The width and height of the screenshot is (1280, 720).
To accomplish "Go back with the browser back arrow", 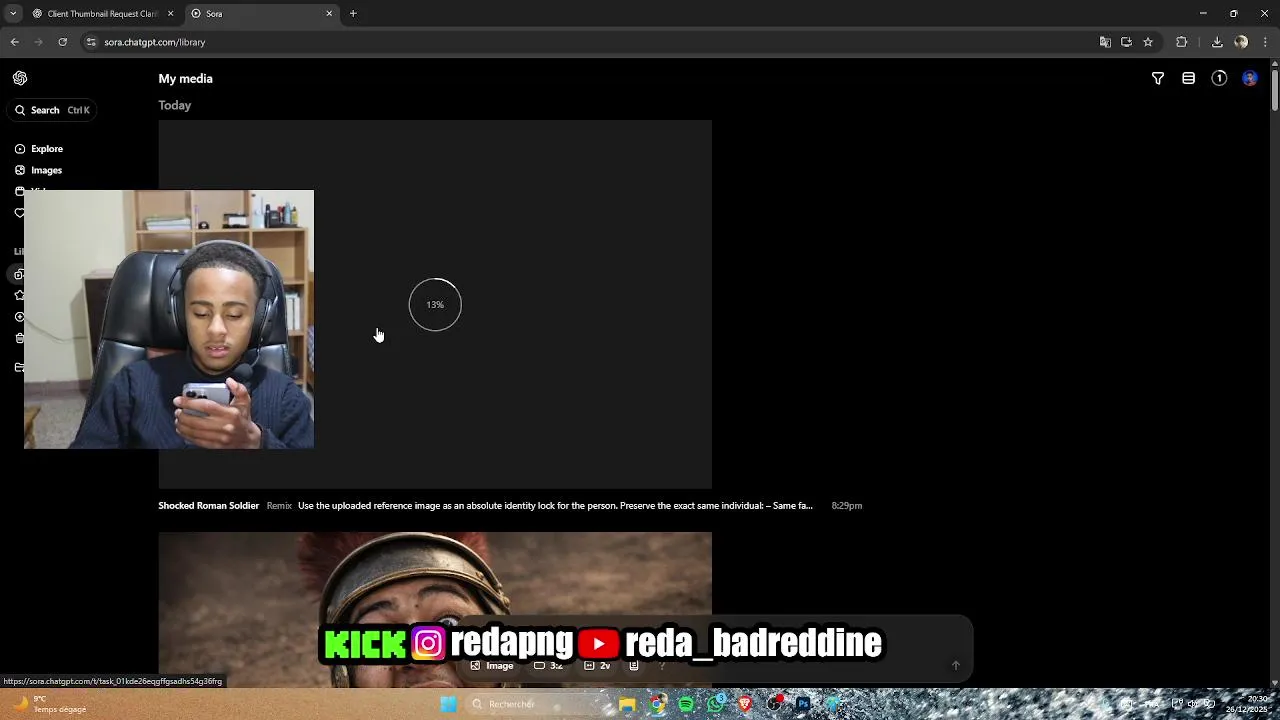I will pos(15,42).
